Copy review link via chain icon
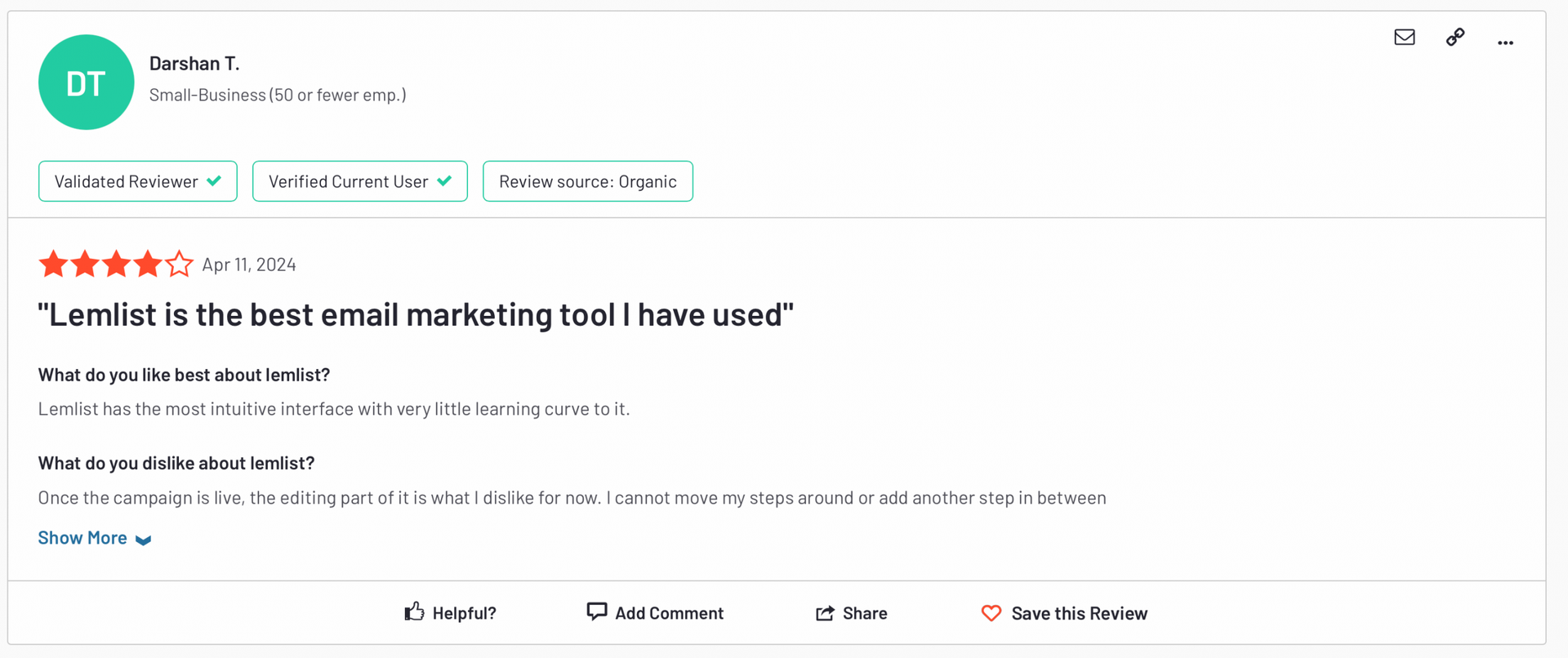This screenshot has height=658, width=1568. tap(1455, 38)
